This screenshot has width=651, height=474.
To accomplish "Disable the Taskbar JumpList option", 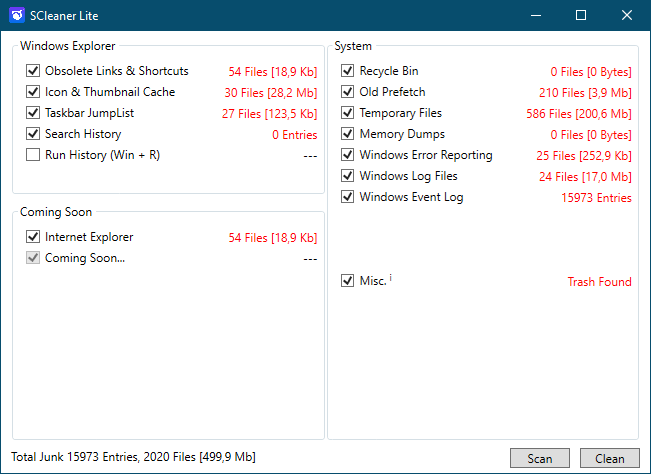I will [33, 112].
